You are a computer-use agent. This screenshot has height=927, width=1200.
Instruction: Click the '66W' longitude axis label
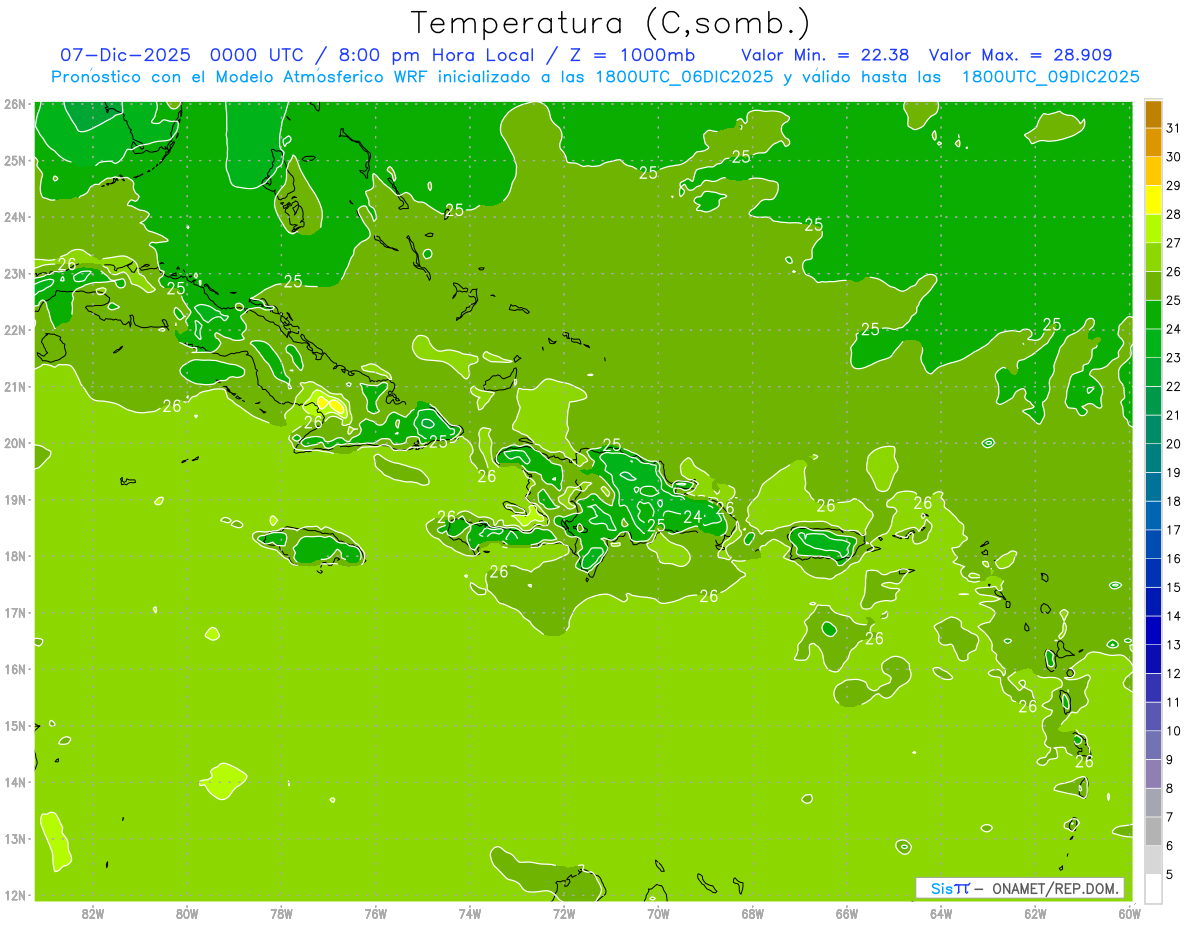point(847,913)
